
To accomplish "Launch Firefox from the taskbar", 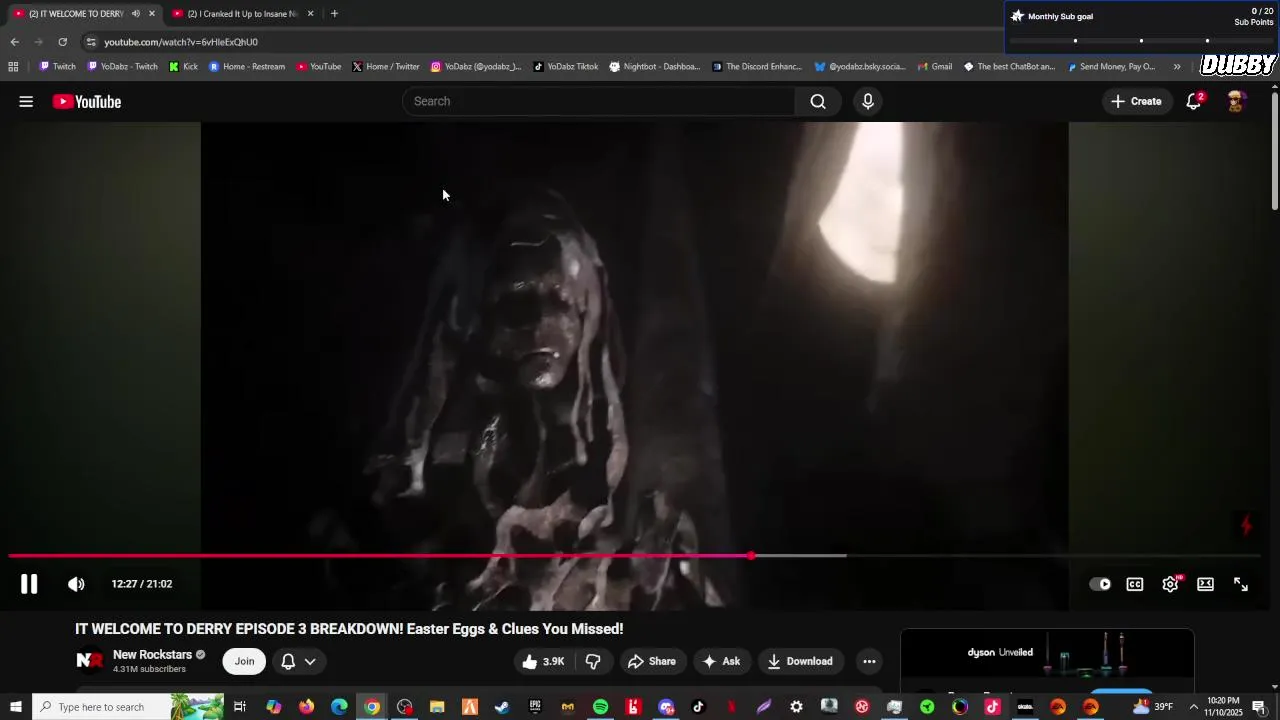I will pos(306,707).
